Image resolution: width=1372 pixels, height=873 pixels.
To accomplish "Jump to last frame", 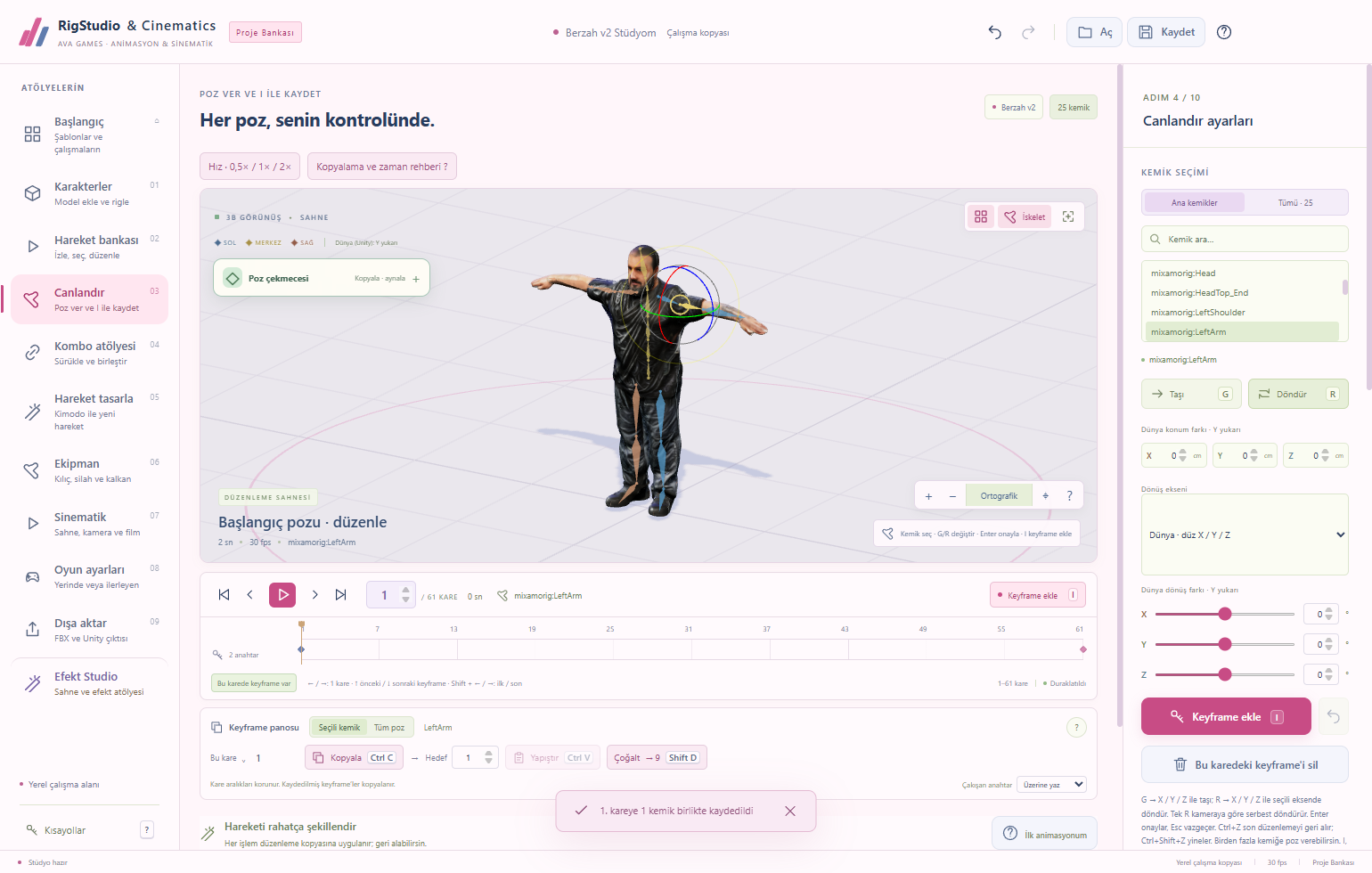I will pyautogui.click(x=340, y=594).
